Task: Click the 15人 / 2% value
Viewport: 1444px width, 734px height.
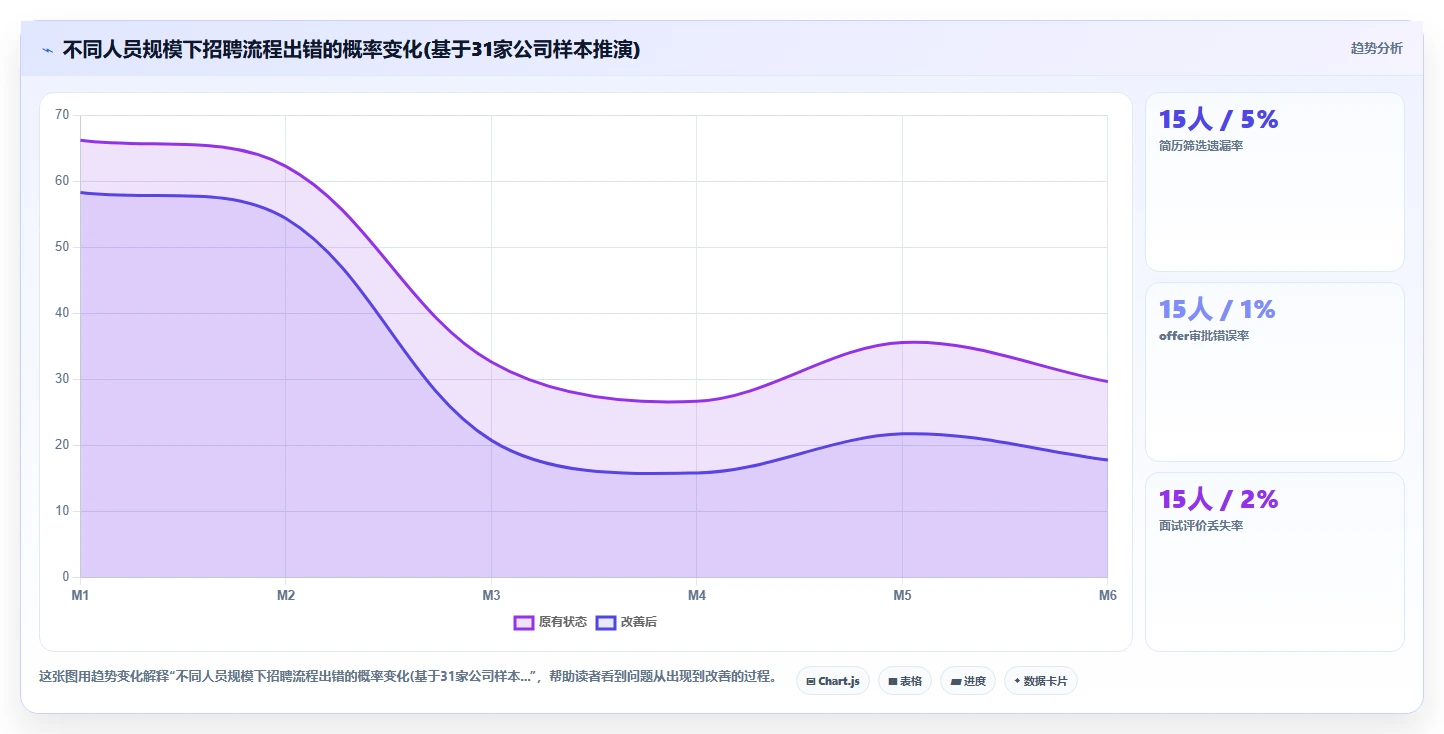Action: pyautogui.click(x=1218, y=500)
